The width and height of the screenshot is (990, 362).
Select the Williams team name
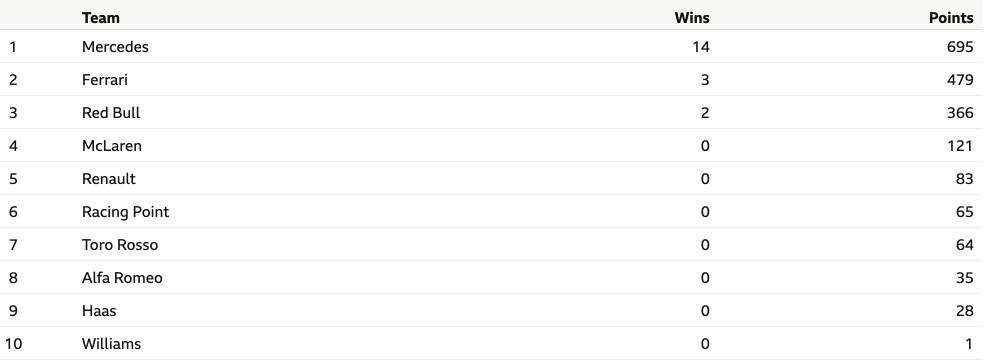tap(111, 344)
